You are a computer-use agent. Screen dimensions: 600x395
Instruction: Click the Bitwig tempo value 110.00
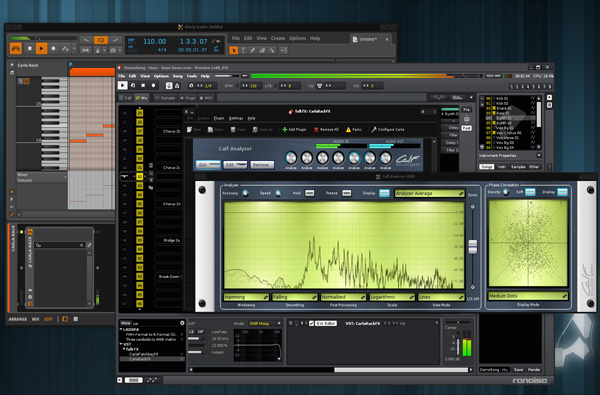pyautogui.click(x=155, y=41)
